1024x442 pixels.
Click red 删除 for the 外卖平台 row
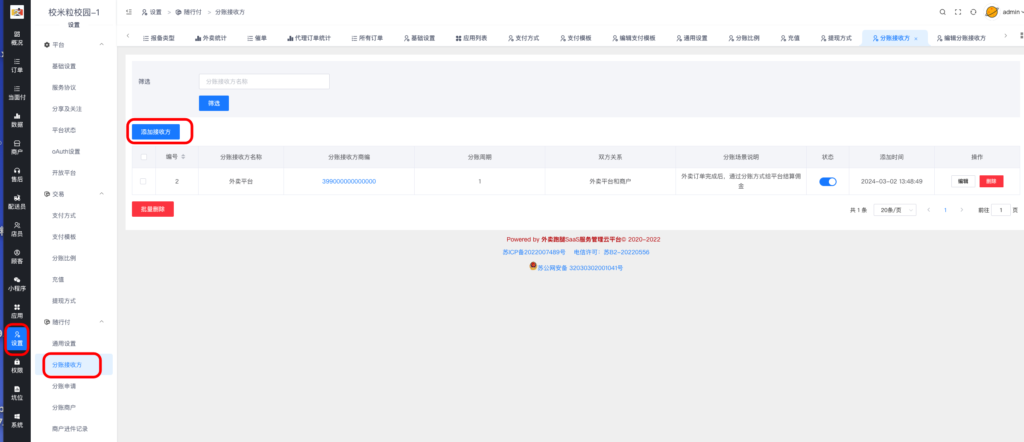[x=991, y=182]
